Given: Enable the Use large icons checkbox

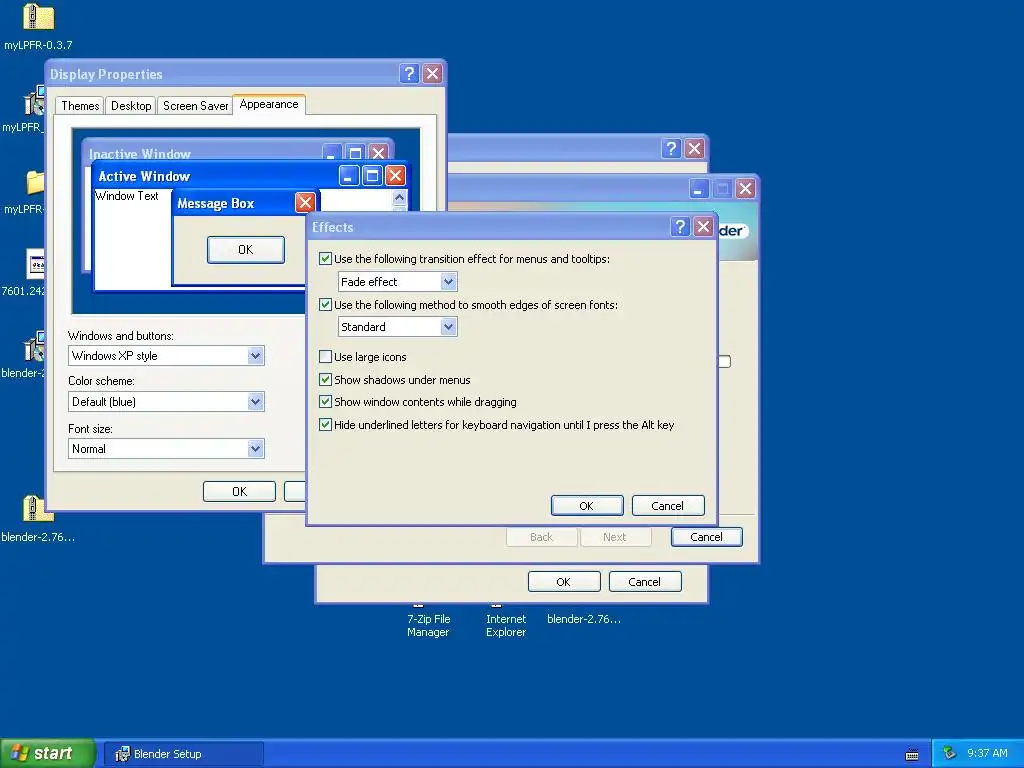Looking at the screenshot, I should (325, 357).
